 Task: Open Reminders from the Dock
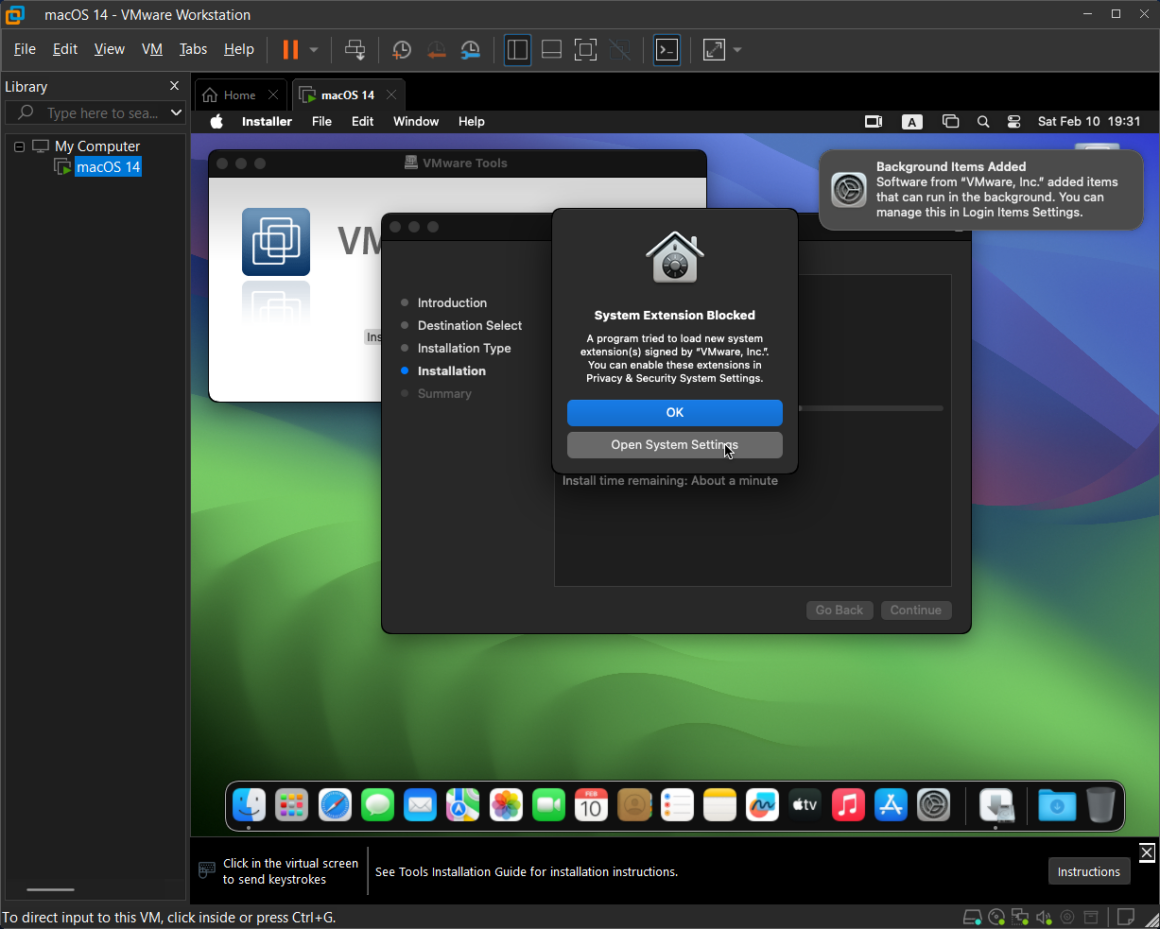coord(677,805)
